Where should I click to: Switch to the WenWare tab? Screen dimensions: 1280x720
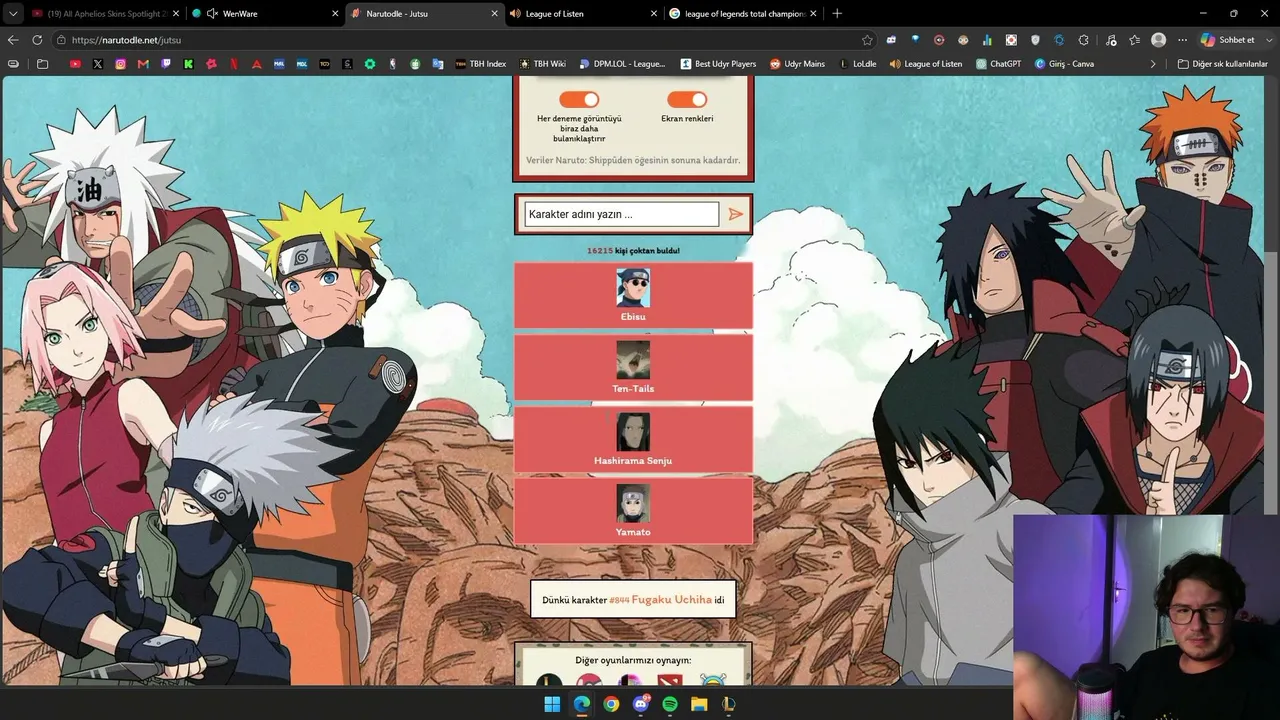(x=264, y=14)
